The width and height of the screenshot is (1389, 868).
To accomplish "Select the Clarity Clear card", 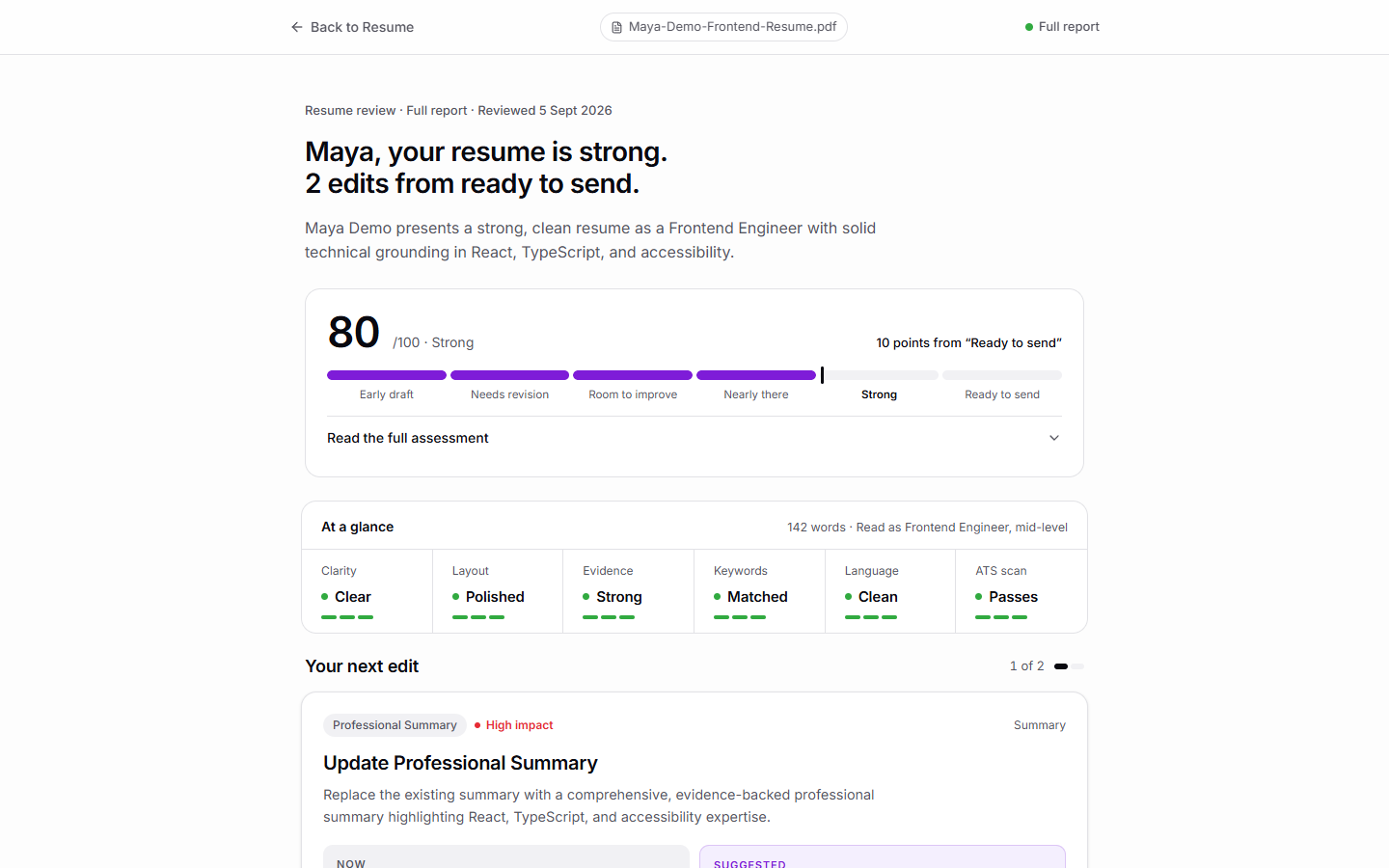I will (x=368, y=591).
